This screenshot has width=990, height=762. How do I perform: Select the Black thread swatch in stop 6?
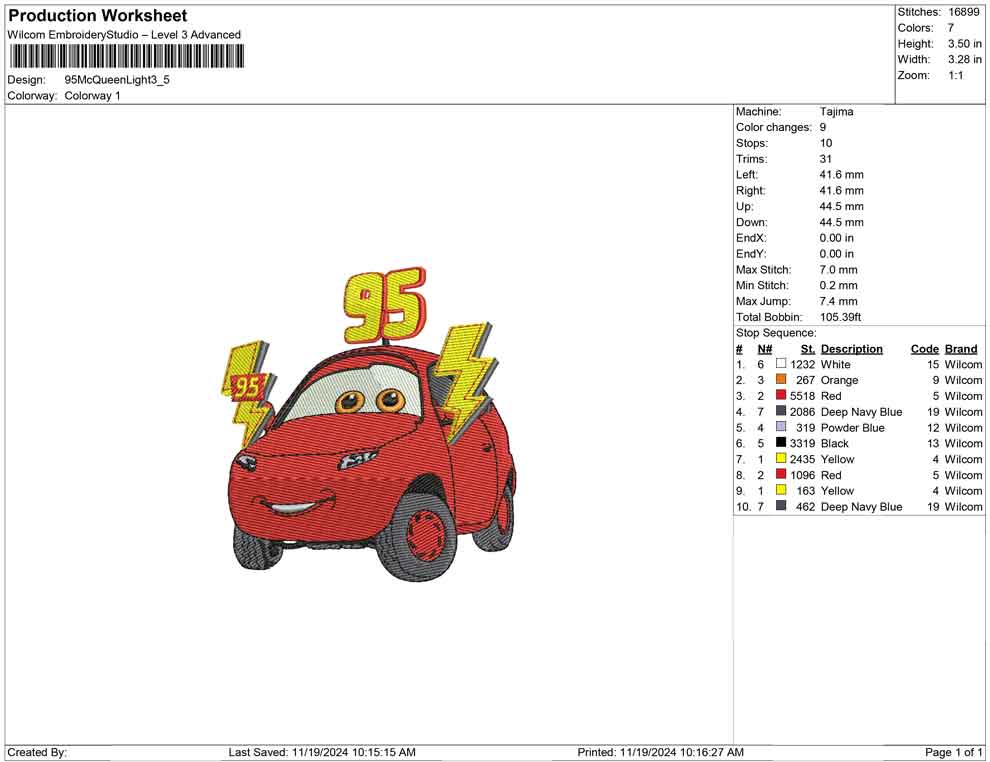(x=781, y=443)
